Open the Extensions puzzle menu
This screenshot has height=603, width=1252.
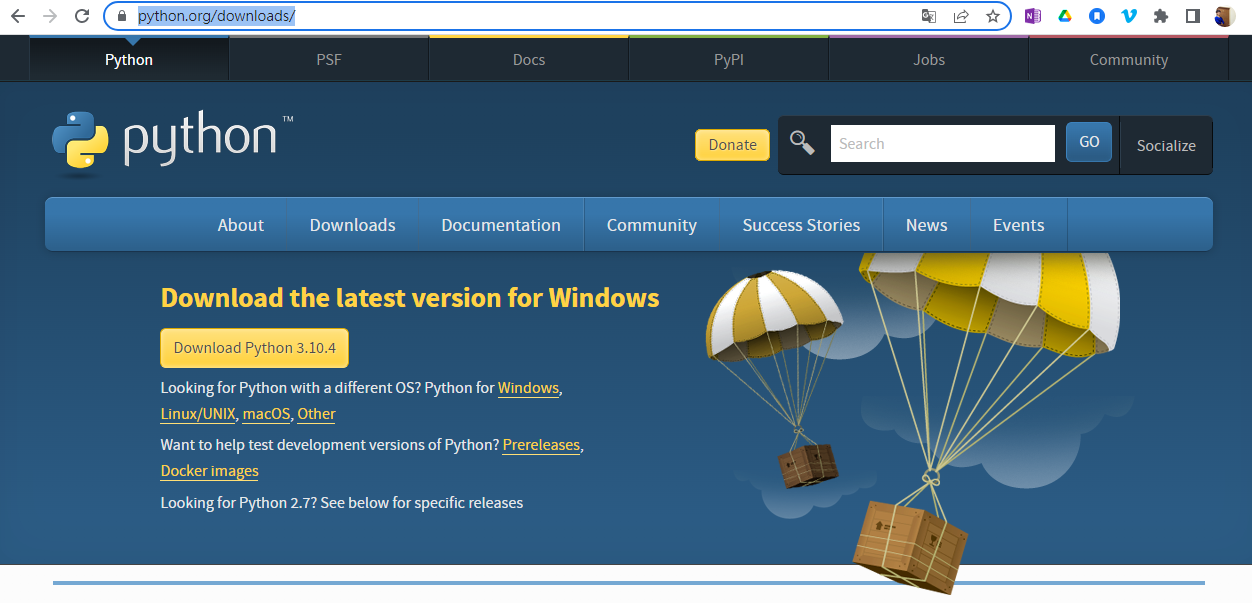click(1161, 16)
